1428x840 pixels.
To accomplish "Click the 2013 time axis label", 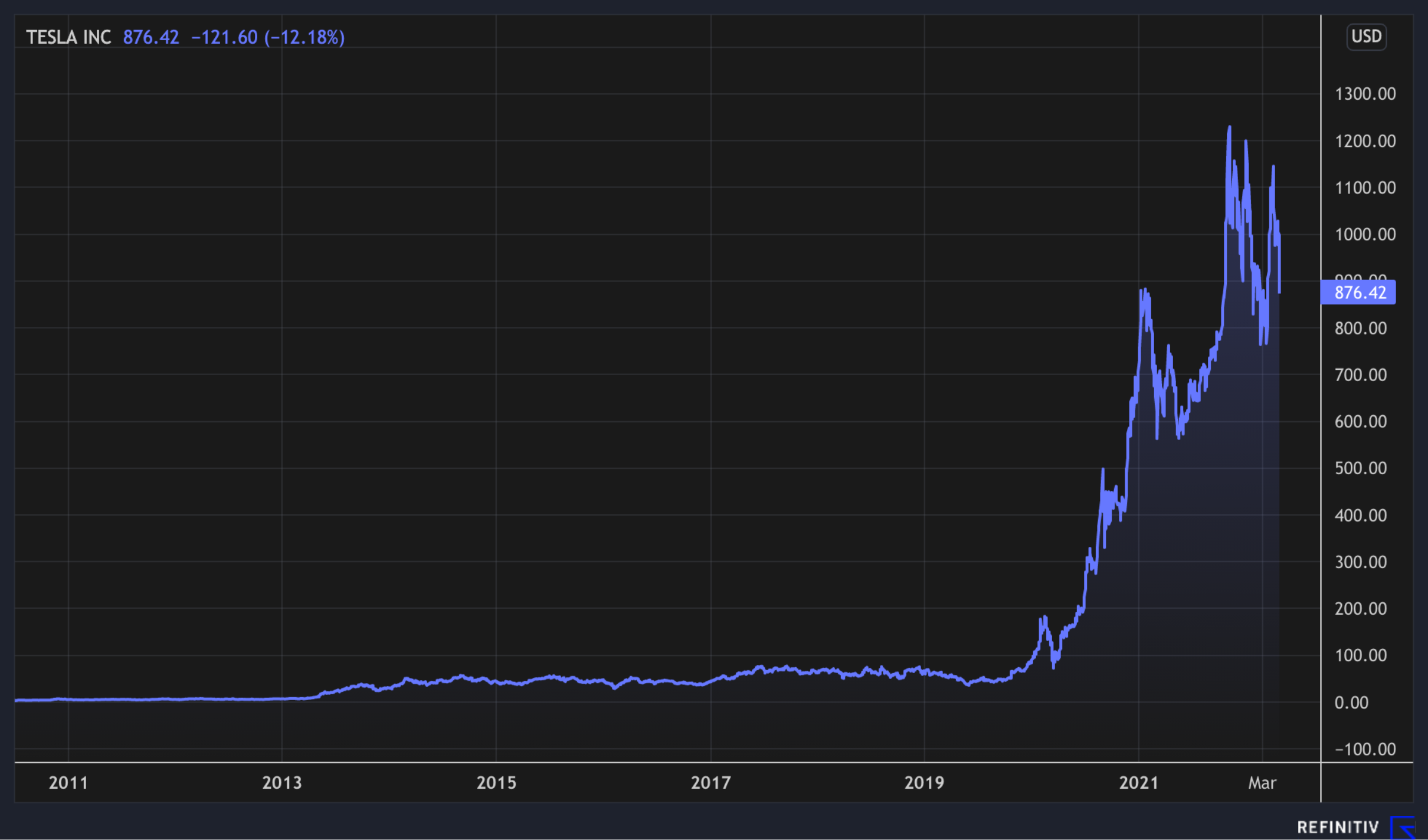I will [x=282, y=783].
